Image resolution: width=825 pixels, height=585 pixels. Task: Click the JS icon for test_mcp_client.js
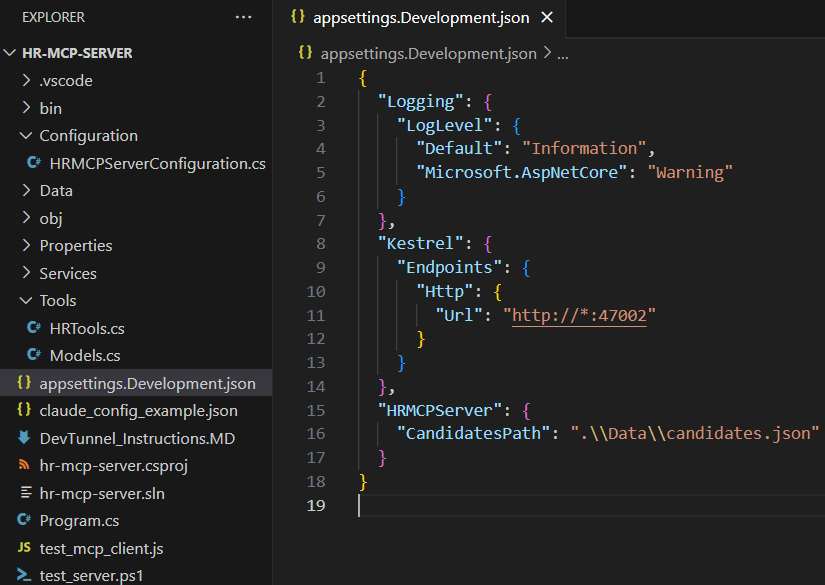pos(24,548)
